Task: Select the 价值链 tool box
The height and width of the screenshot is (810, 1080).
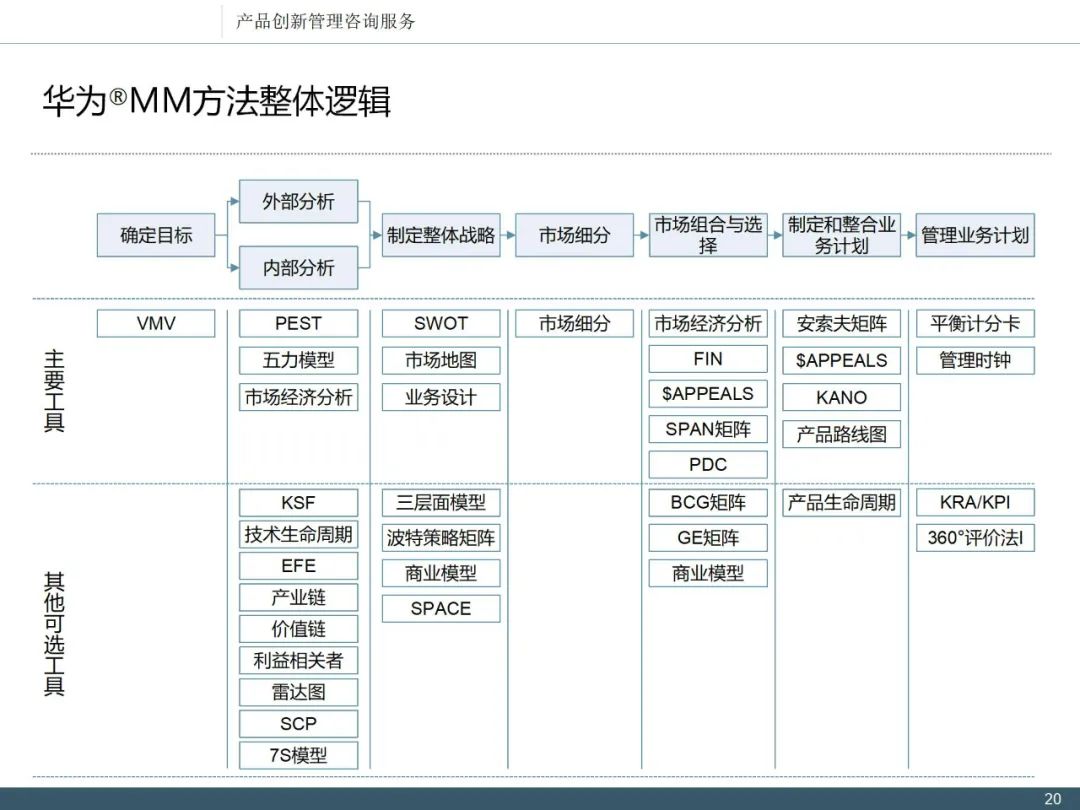Action: 298,629
